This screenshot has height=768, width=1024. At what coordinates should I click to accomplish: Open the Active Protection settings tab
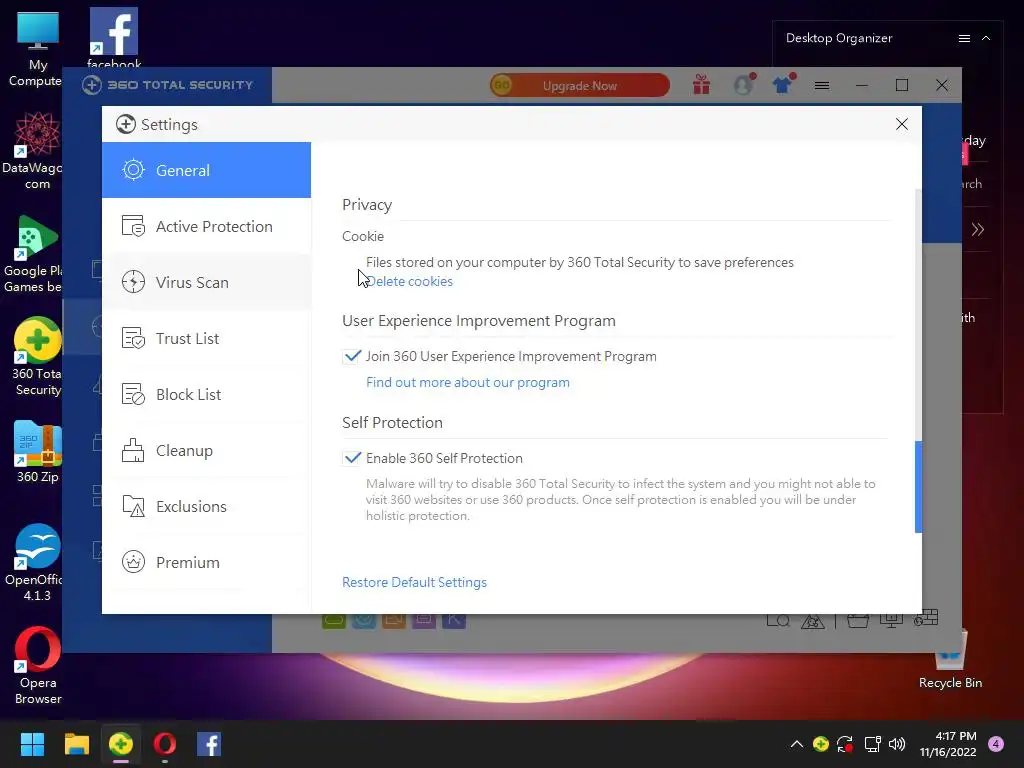tap(206, 227)
